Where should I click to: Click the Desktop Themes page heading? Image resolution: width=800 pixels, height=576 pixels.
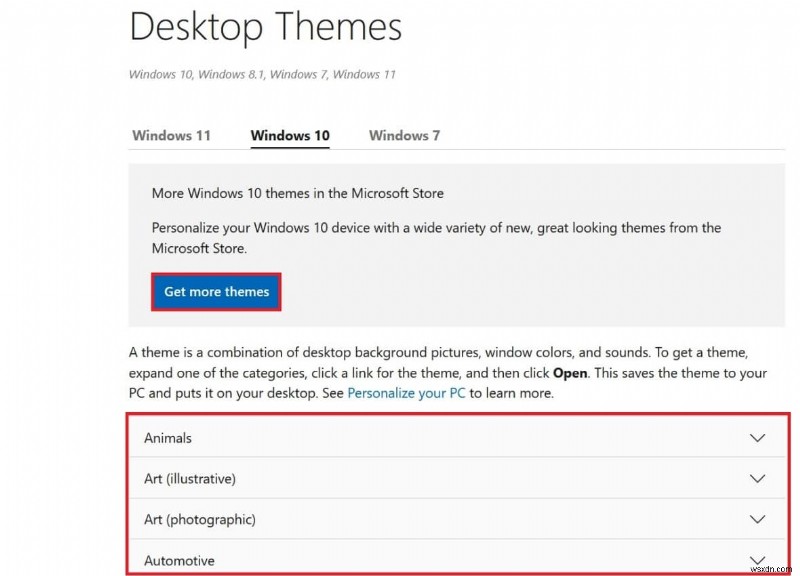[x=264, y=28]
